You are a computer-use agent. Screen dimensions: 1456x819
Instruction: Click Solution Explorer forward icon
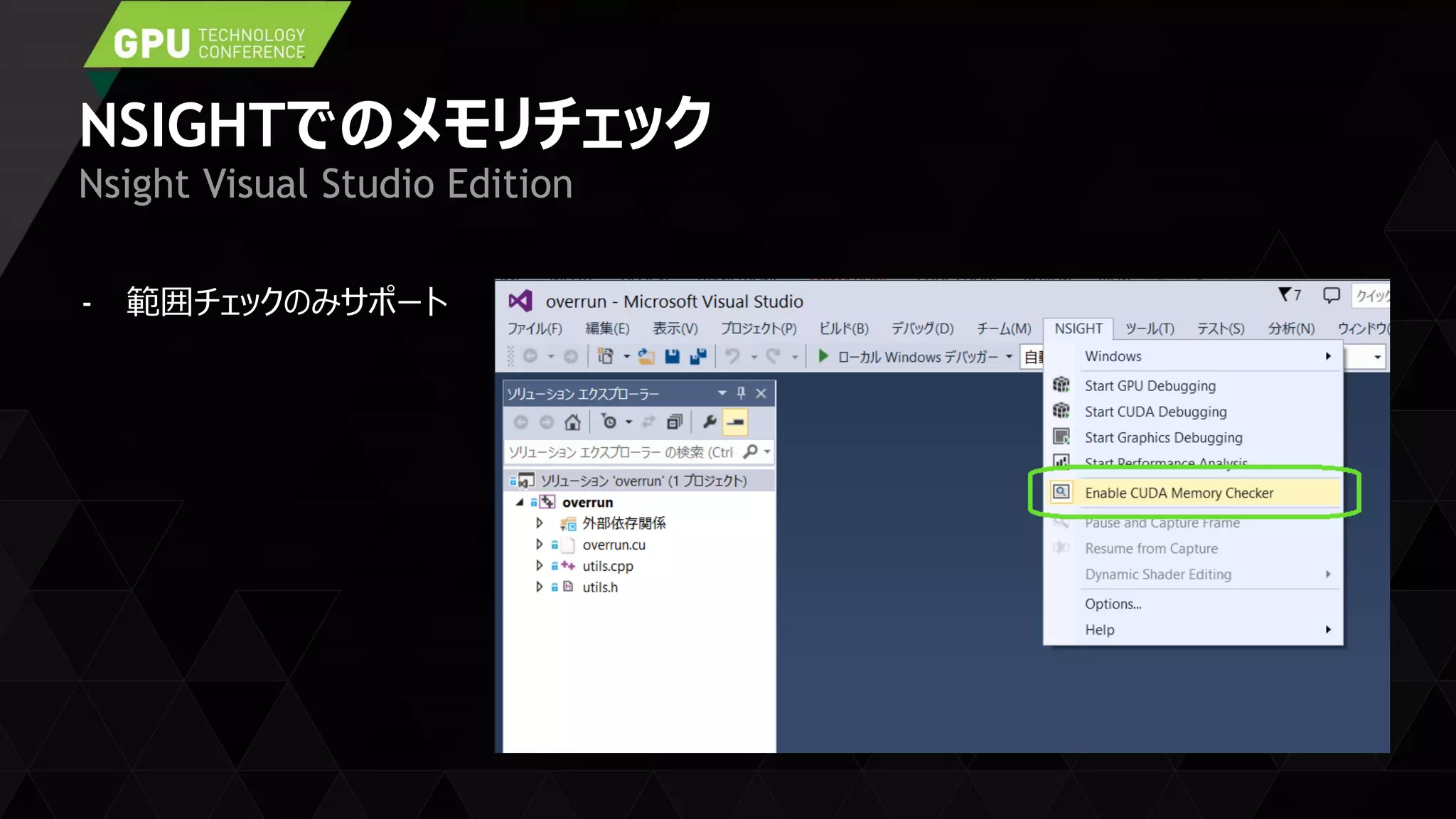547,422
